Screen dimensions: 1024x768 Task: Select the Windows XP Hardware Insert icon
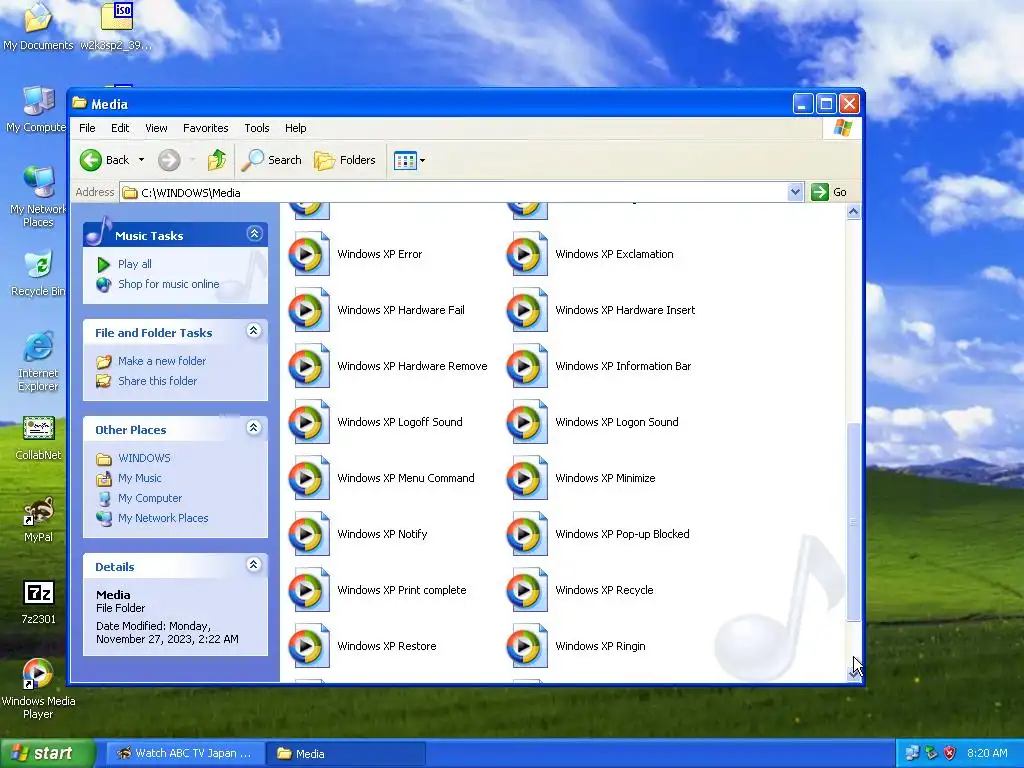tap(527, 310)
